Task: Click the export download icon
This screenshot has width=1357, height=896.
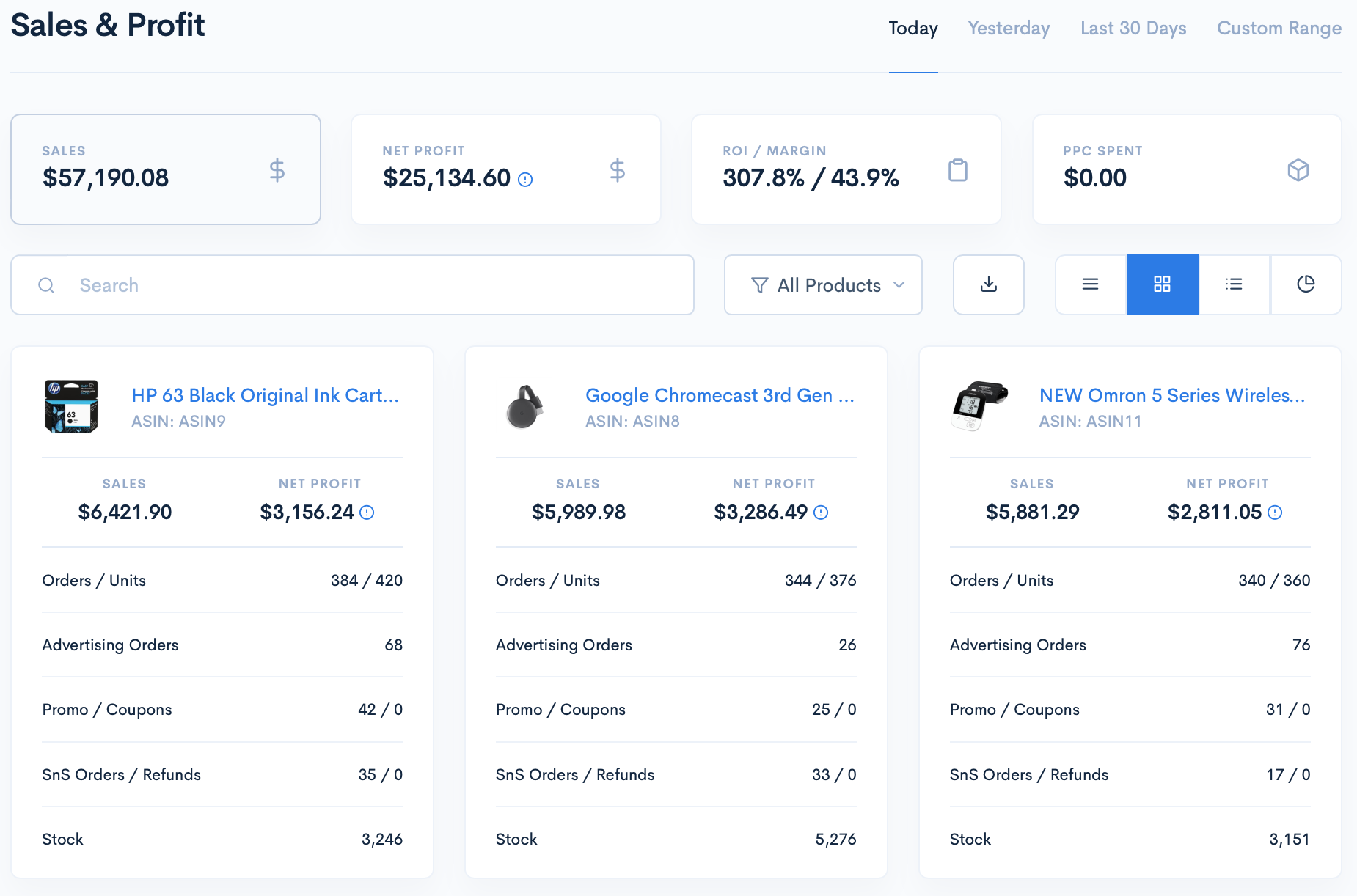Action: 988,284
